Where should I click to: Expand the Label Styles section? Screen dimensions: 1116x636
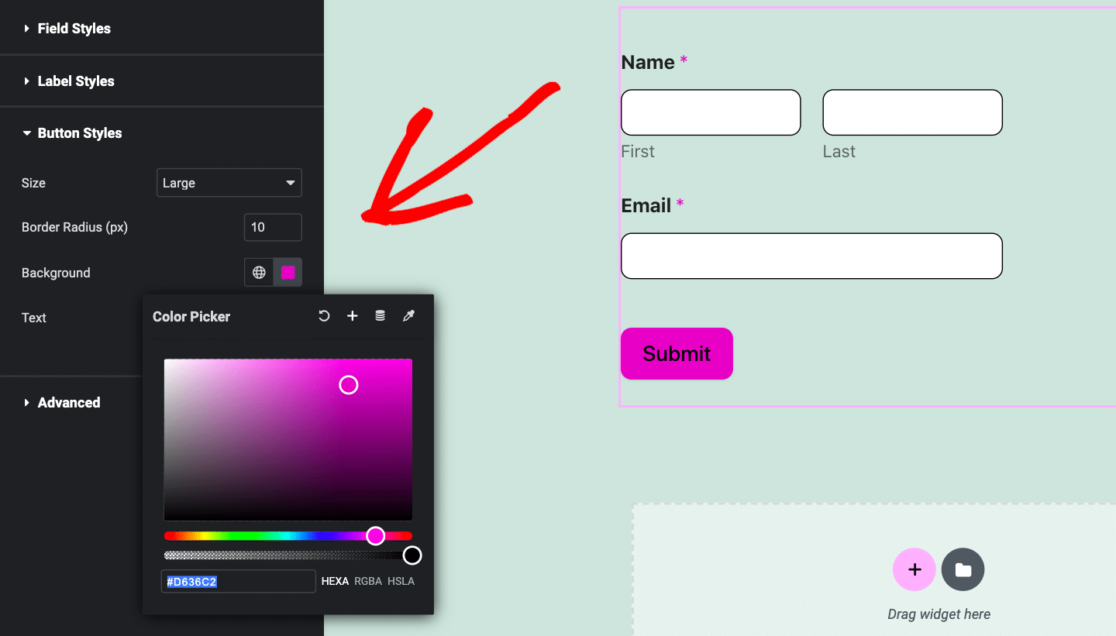coord(162,81)
